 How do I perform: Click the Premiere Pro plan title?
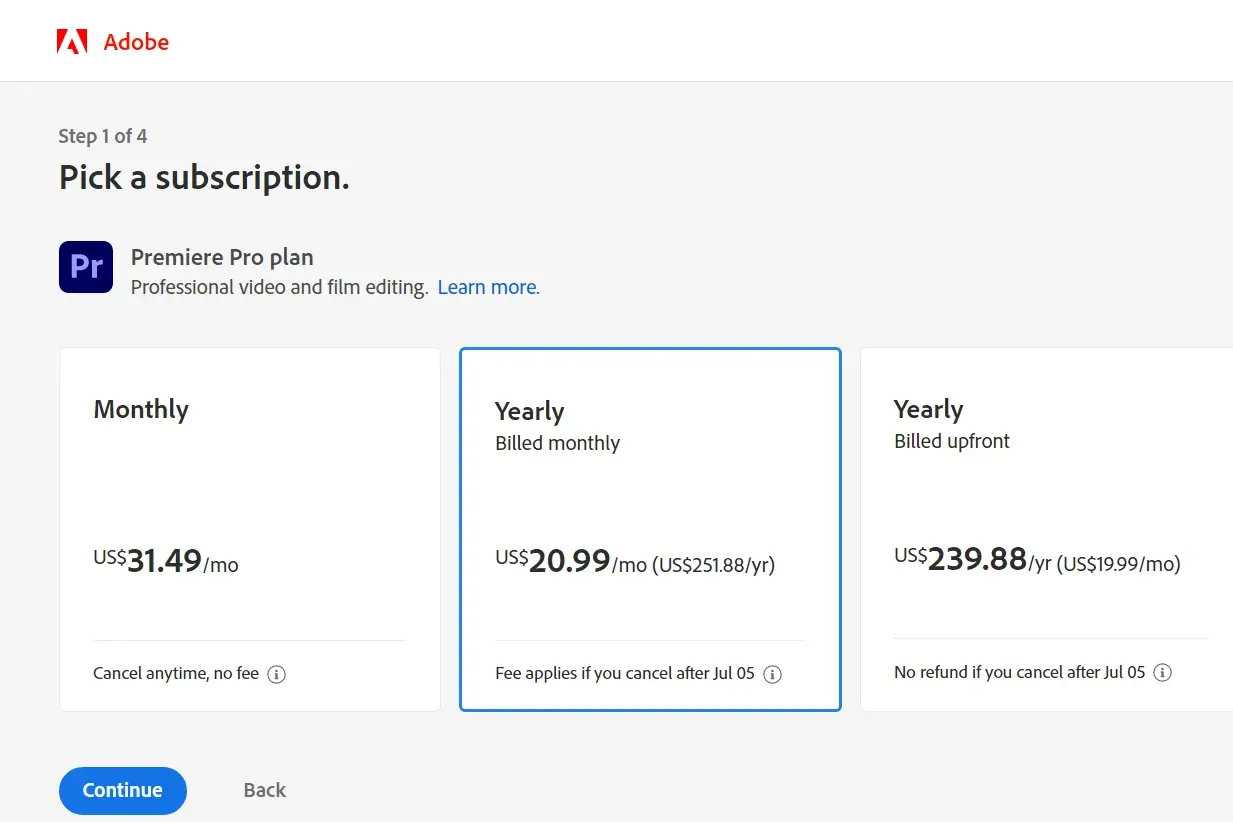coord(222,258)
